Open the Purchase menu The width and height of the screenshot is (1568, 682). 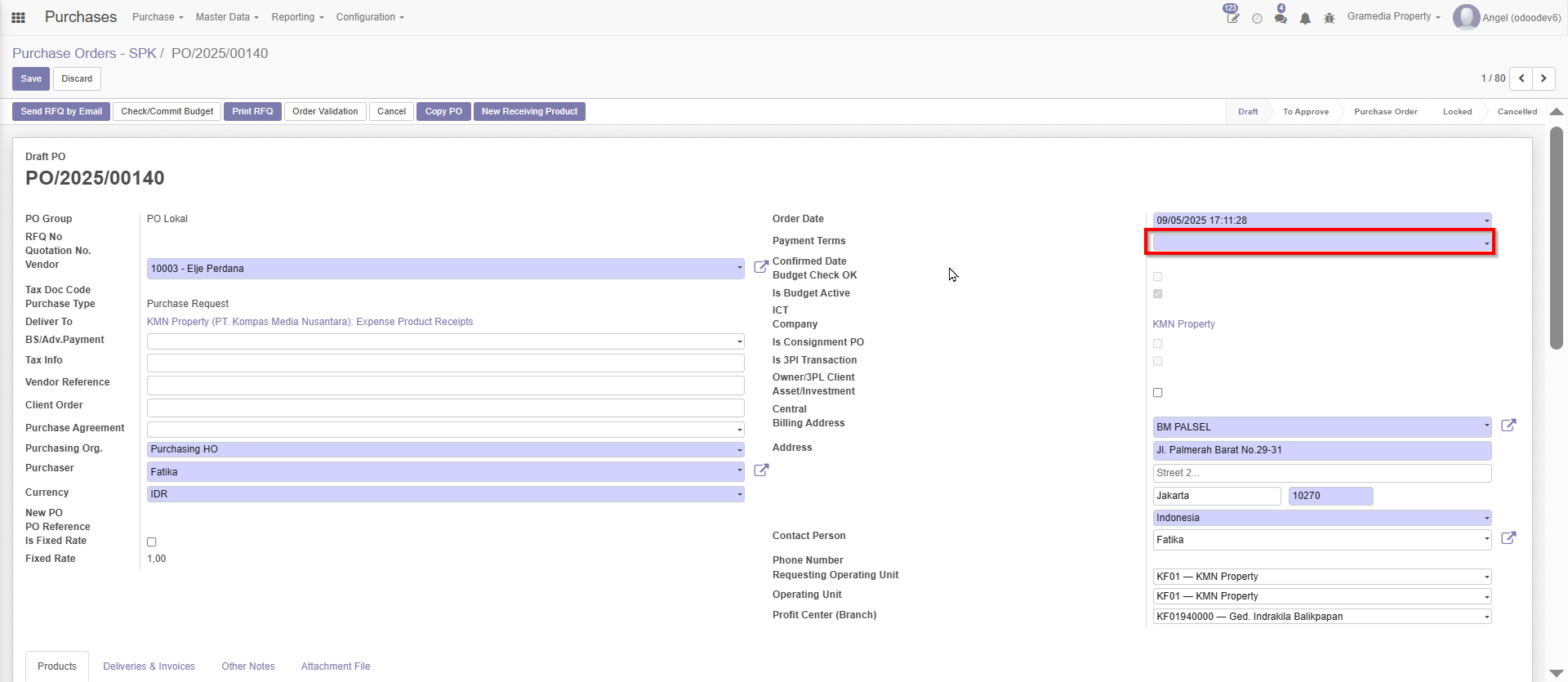click(x=158, y=17)
